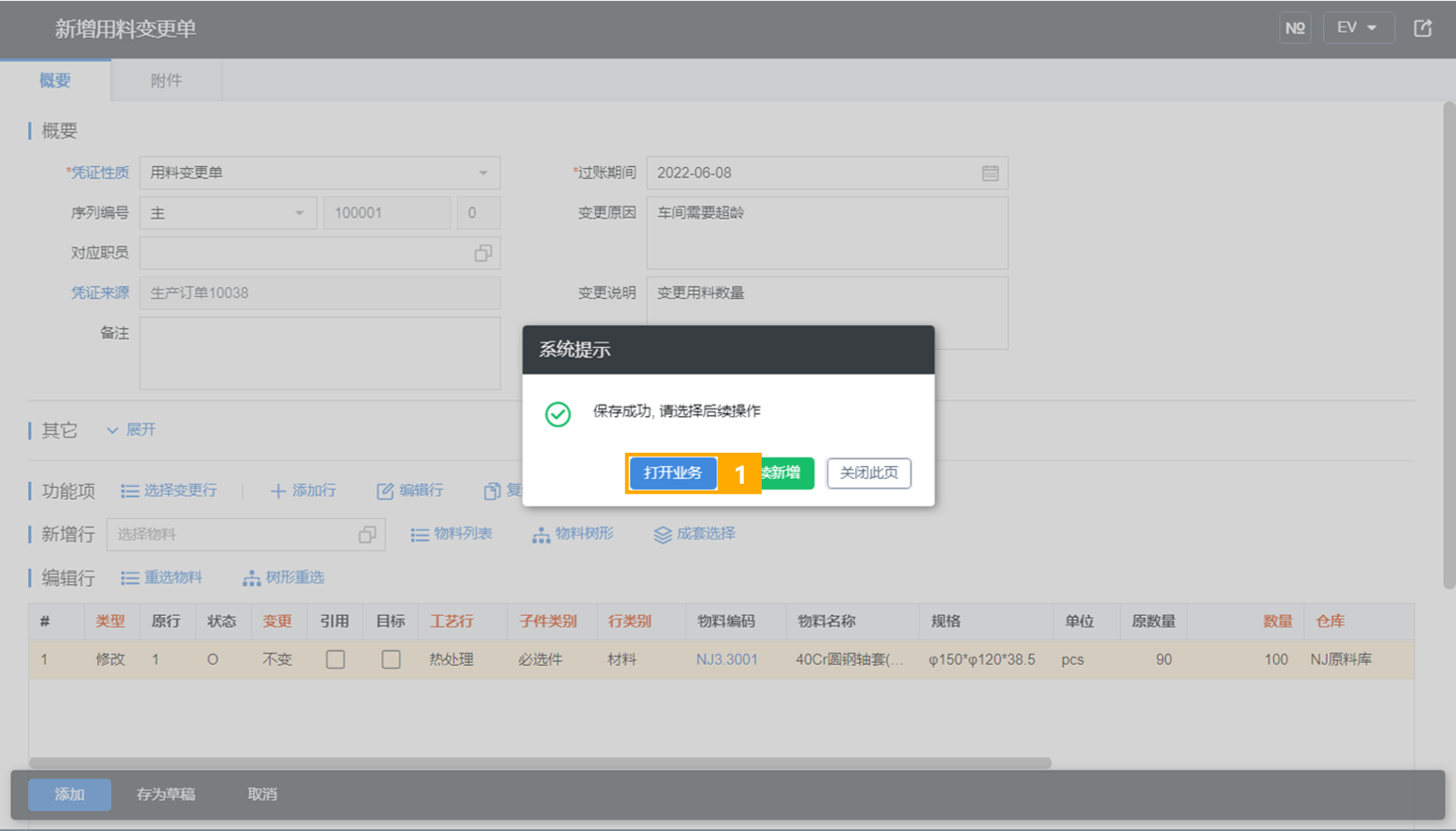Click the 变更原因 text area

coord(827,233)
